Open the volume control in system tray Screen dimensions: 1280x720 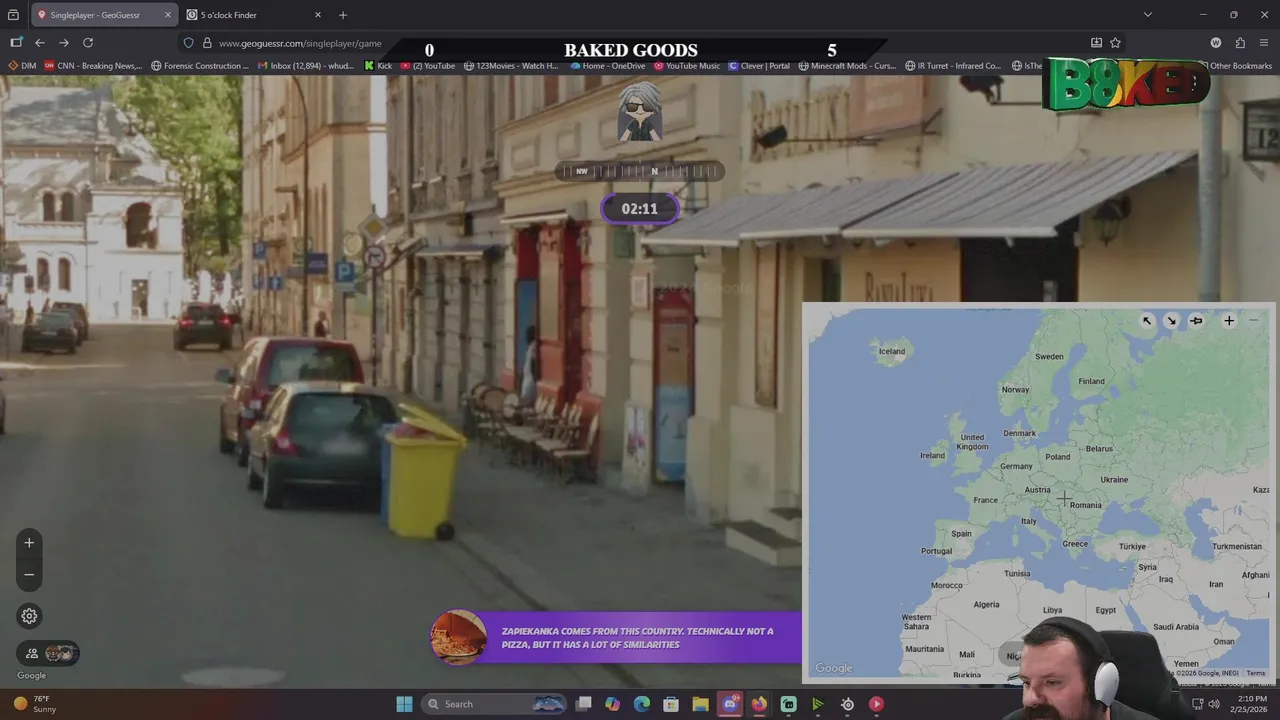[x=1215, y=704]
